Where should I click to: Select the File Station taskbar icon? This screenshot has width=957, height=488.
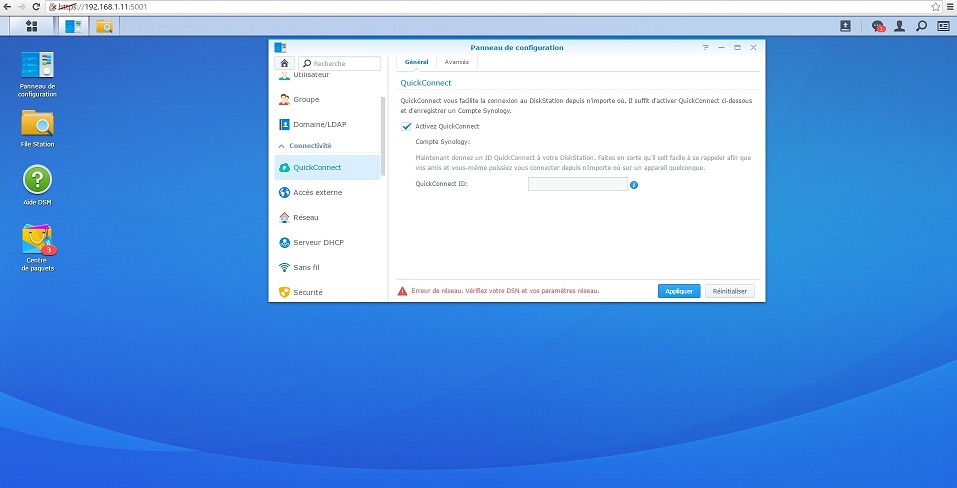(x=104, y=26)
